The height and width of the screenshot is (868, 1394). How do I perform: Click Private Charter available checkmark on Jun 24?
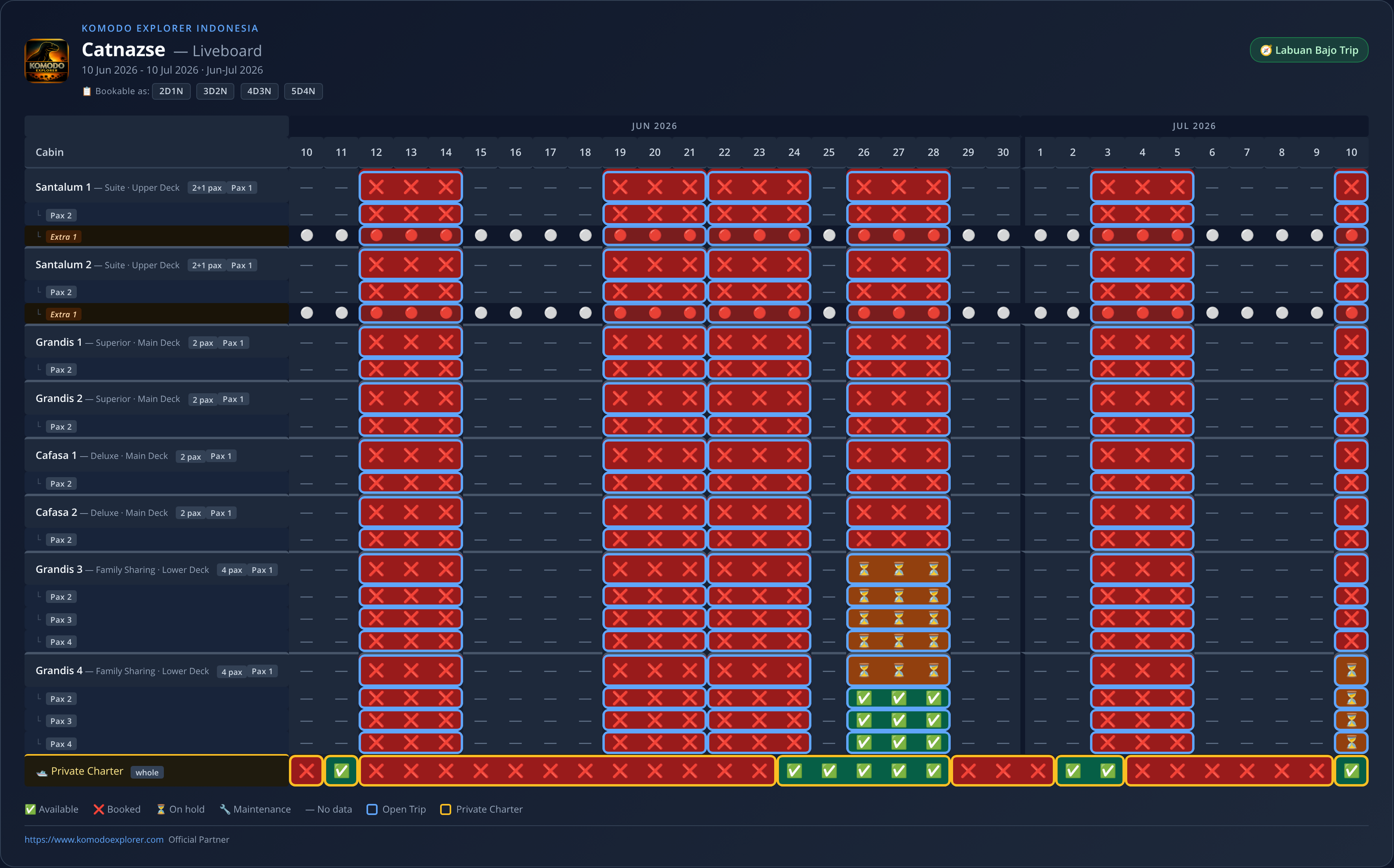pyautogui.click(x=794, y=770)
